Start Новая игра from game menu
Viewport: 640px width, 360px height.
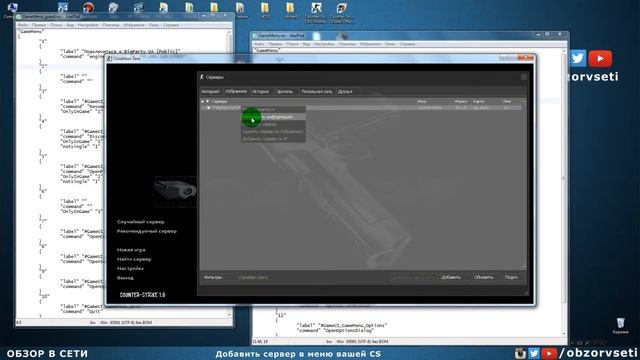(131, 250)
